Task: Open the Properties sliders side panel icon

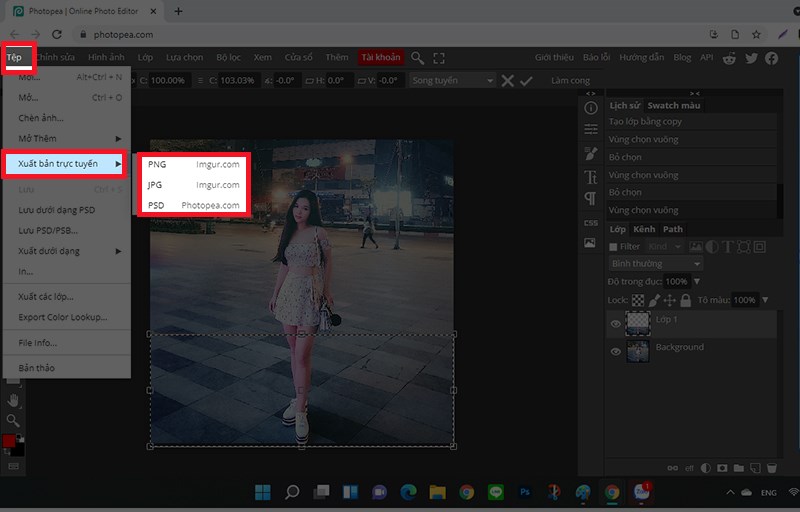Action: coord(591,130)
